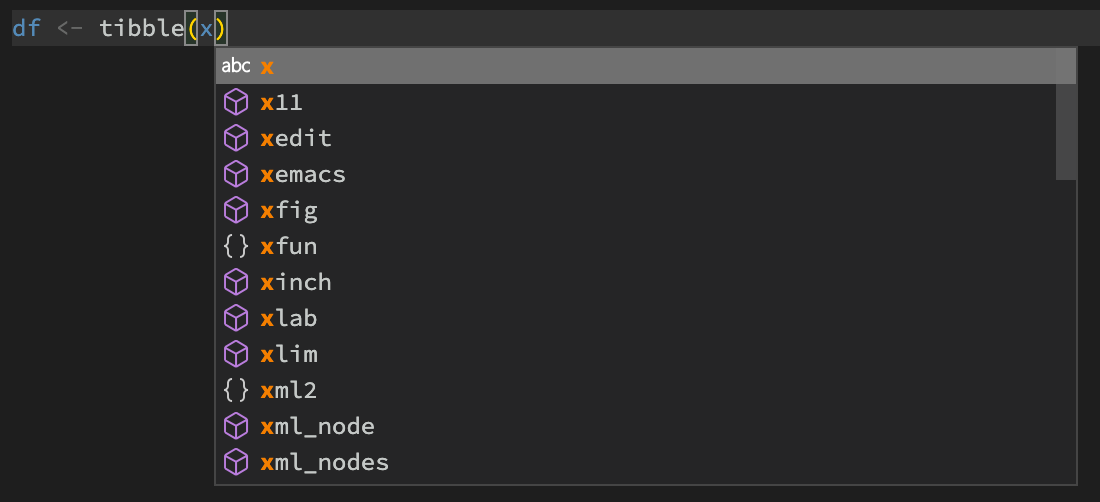This screenshot has width=1100, height=502.
Task: Pick xemacs from the suggestion list
Action: tap(303, 174)
